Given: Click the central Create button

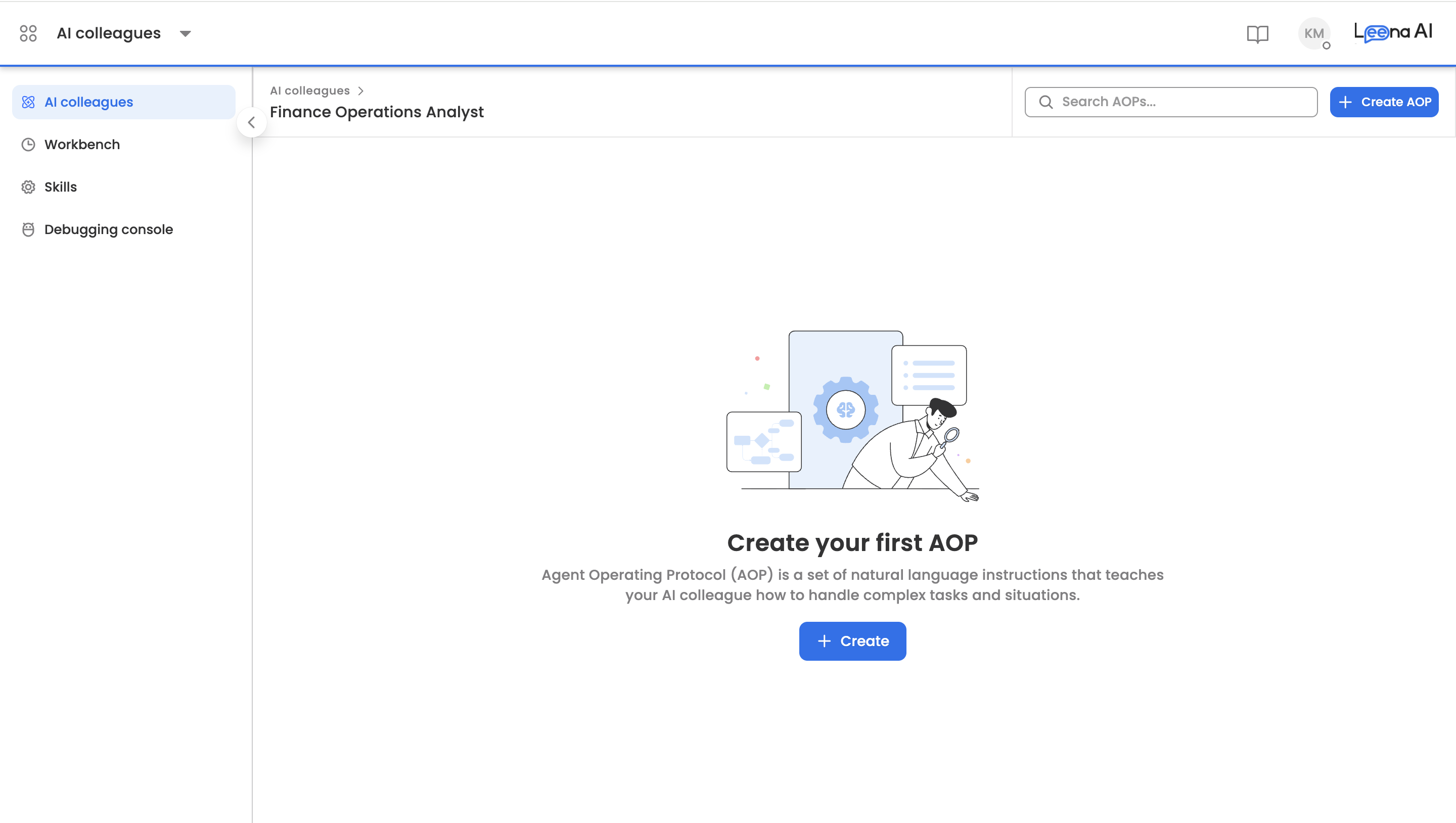Looking at the screenshot, I should coord(852,641).
